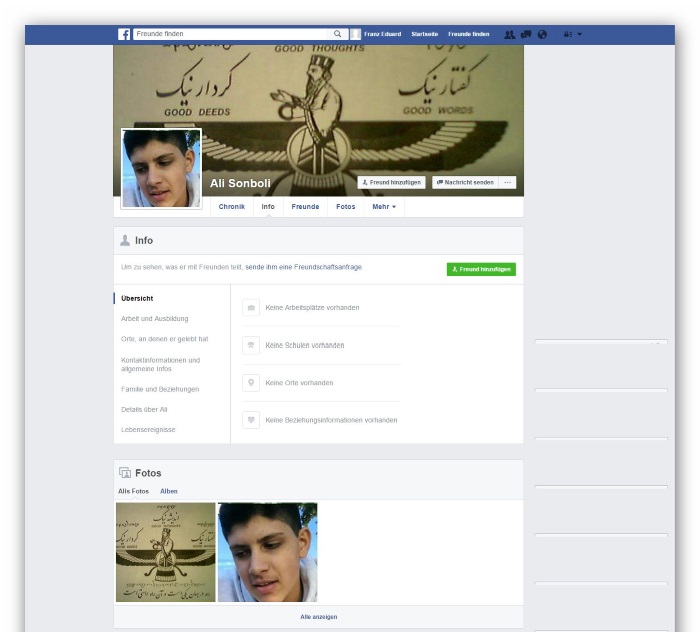Click the search magnifier icon
Screen dimensions: 700x632
click(338, 34)
